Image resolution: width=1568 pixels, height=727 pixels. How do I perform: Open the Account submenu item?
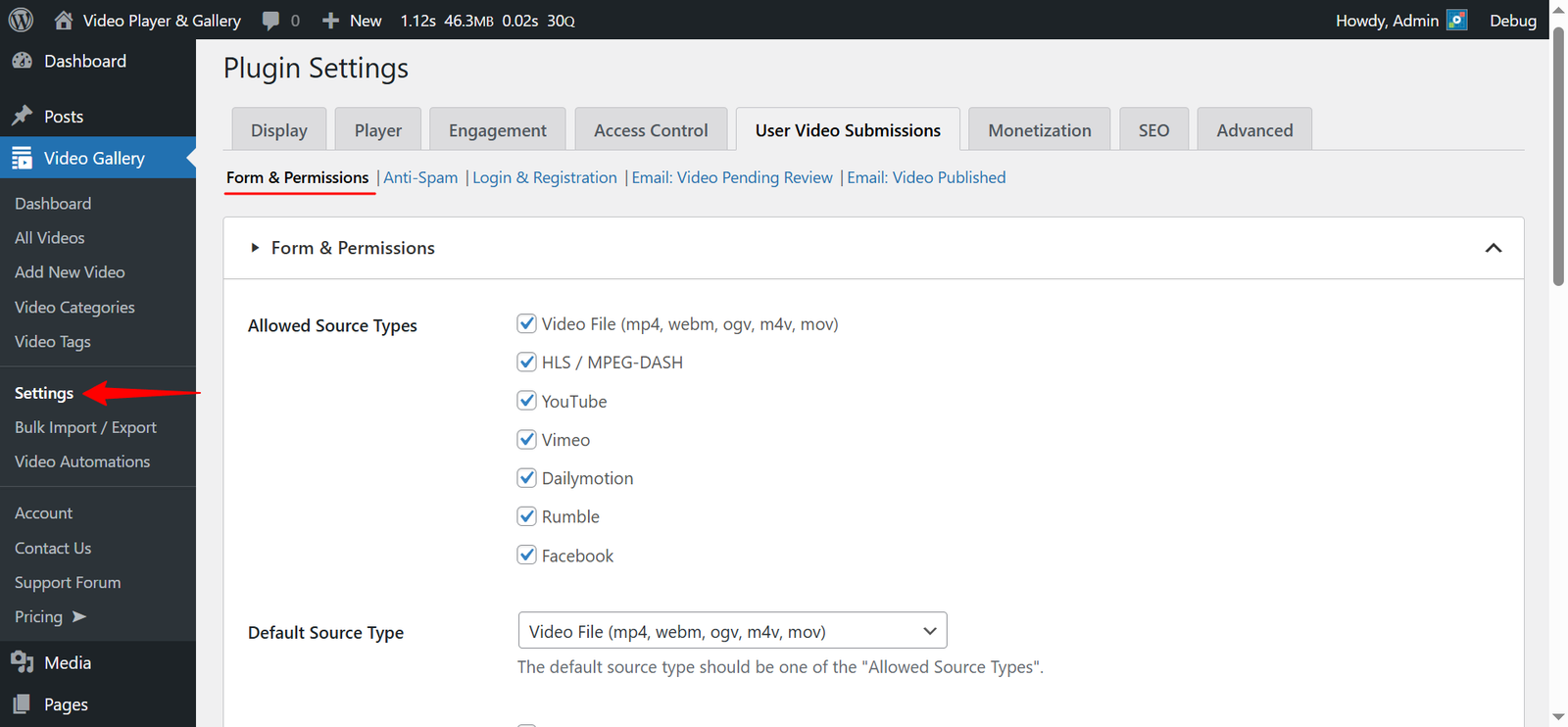pyautogui.click(x=43, y=512)
